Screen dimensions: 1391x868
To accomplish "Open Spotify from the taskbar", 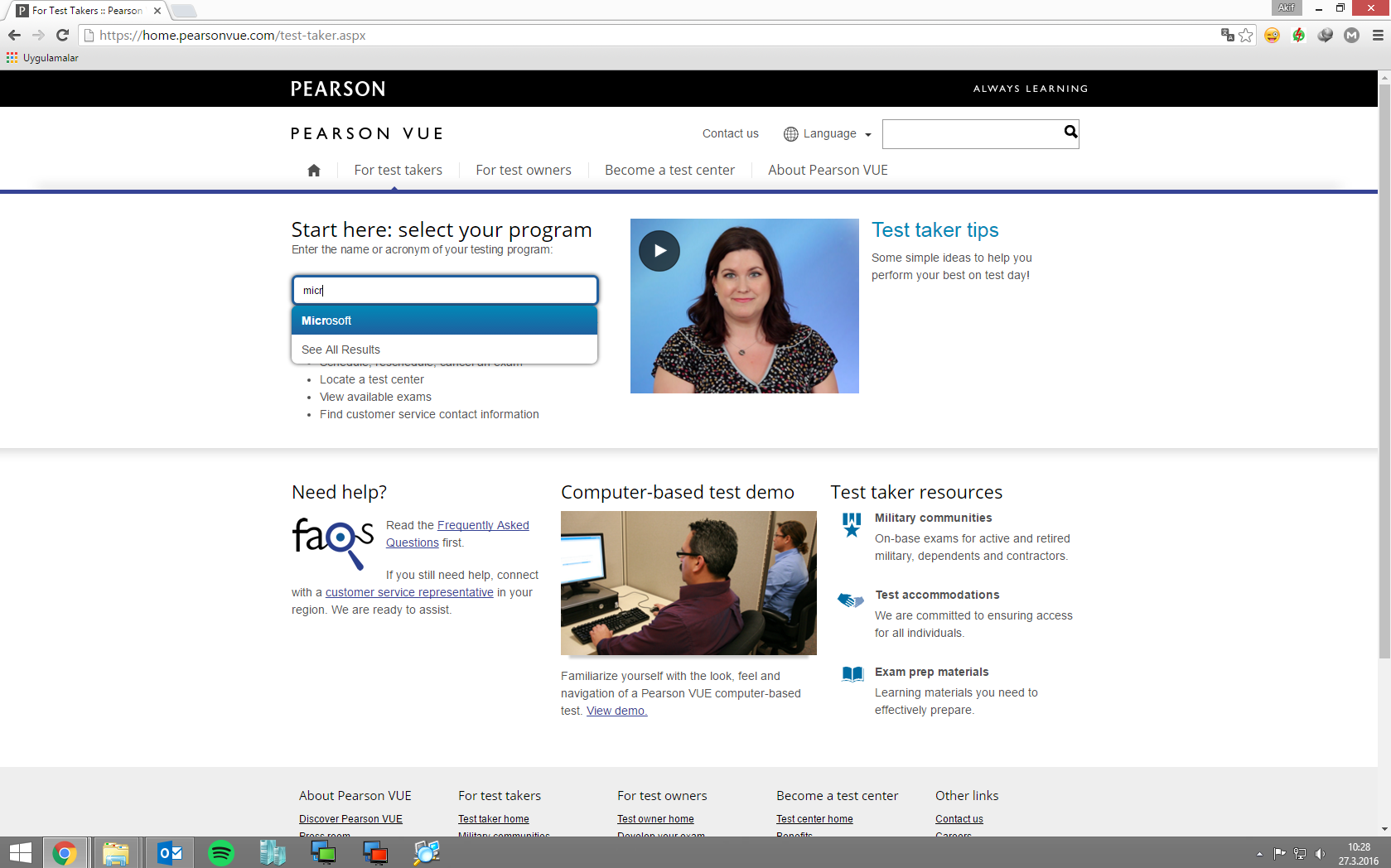I will click(221, 852).
